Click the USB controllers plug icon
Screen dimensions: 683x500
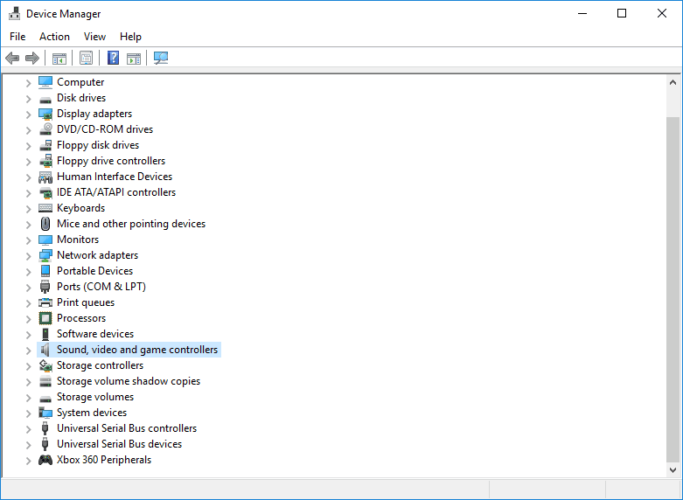pyautogui.click(x=45, y=428)
